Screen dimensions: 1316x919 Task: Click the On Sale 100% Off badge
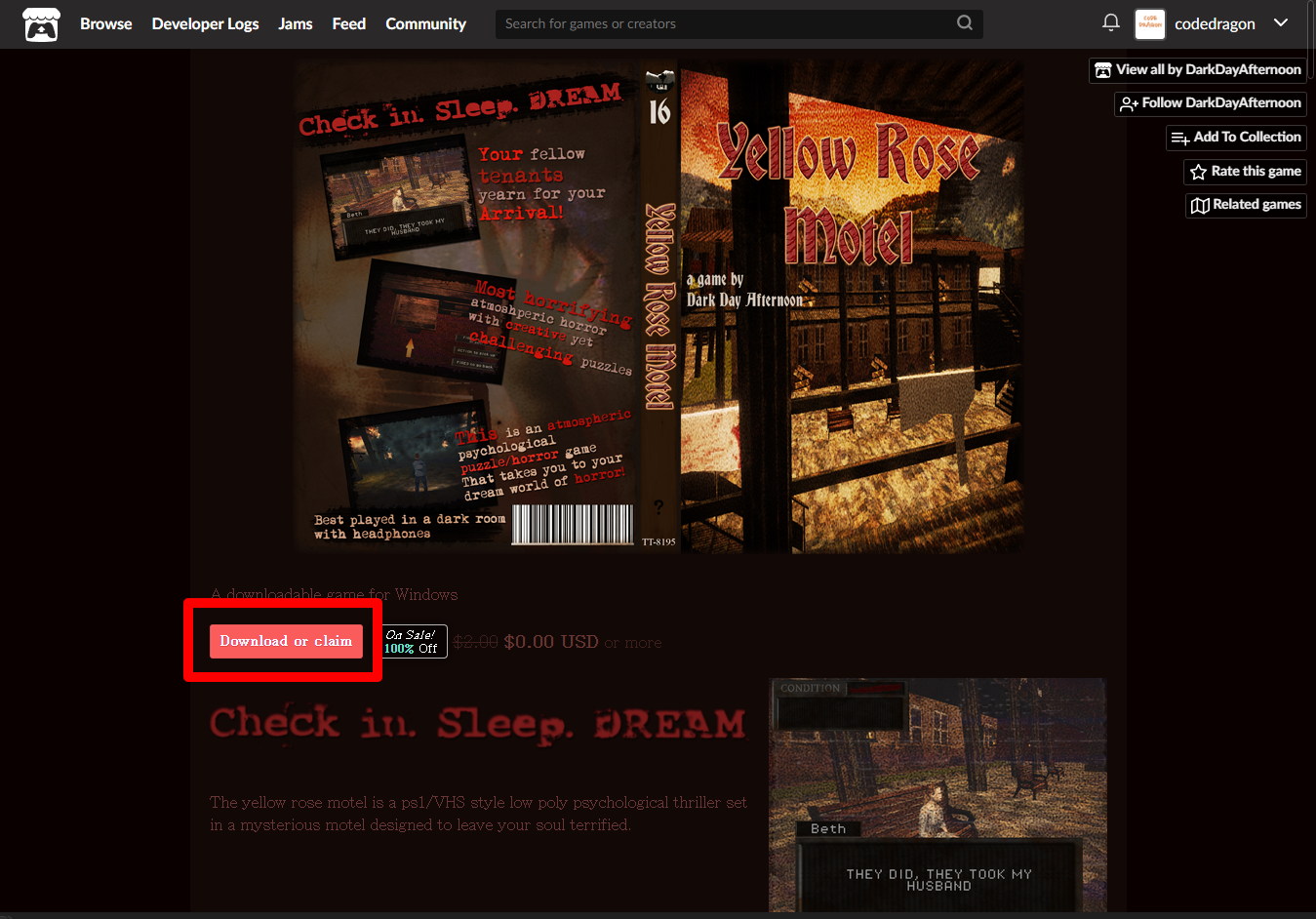tap(414, 641)
